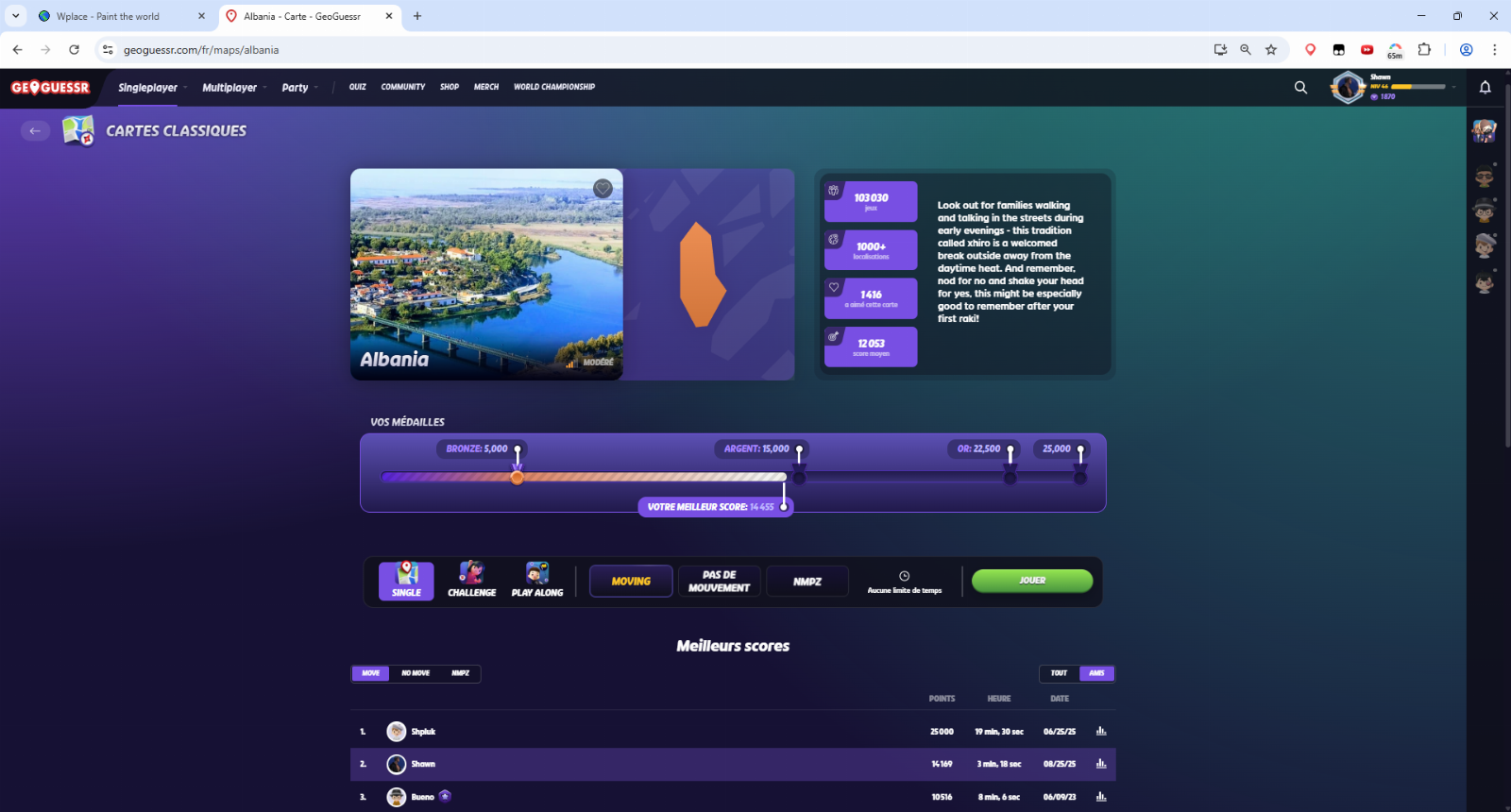Show No Move leaderboard tab

pos(416,673)
